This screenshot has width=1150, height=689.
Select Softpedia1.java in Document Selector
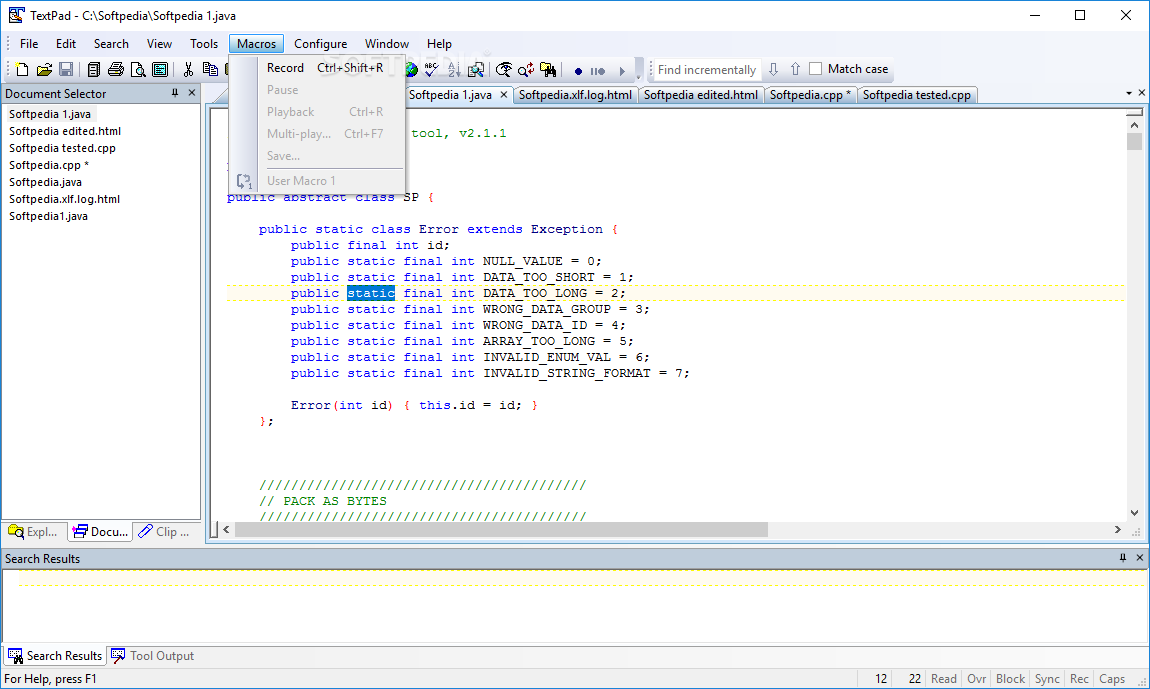coord(48,216)
